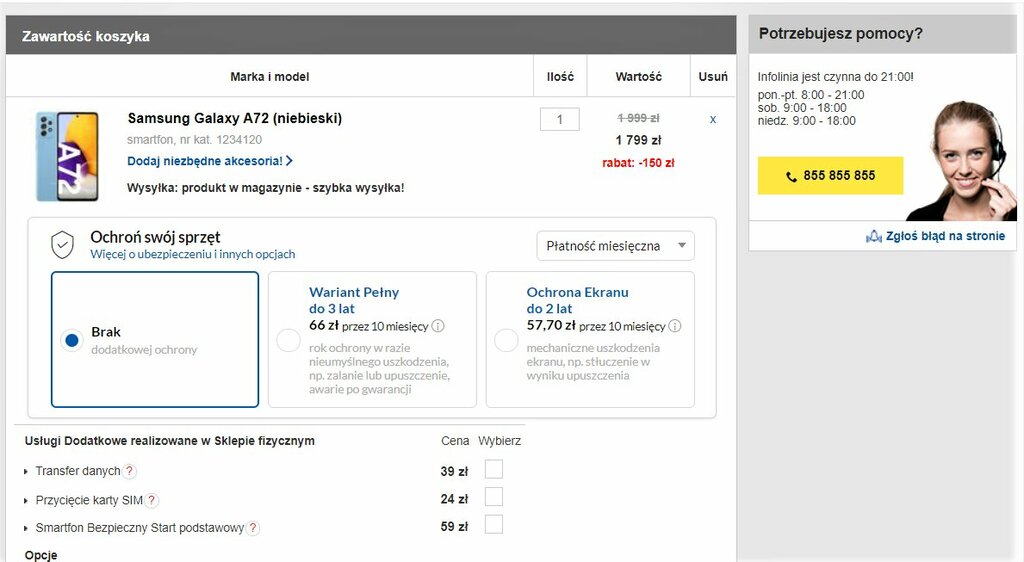Tick the Transfer danych checkbox

click(494, 469)
